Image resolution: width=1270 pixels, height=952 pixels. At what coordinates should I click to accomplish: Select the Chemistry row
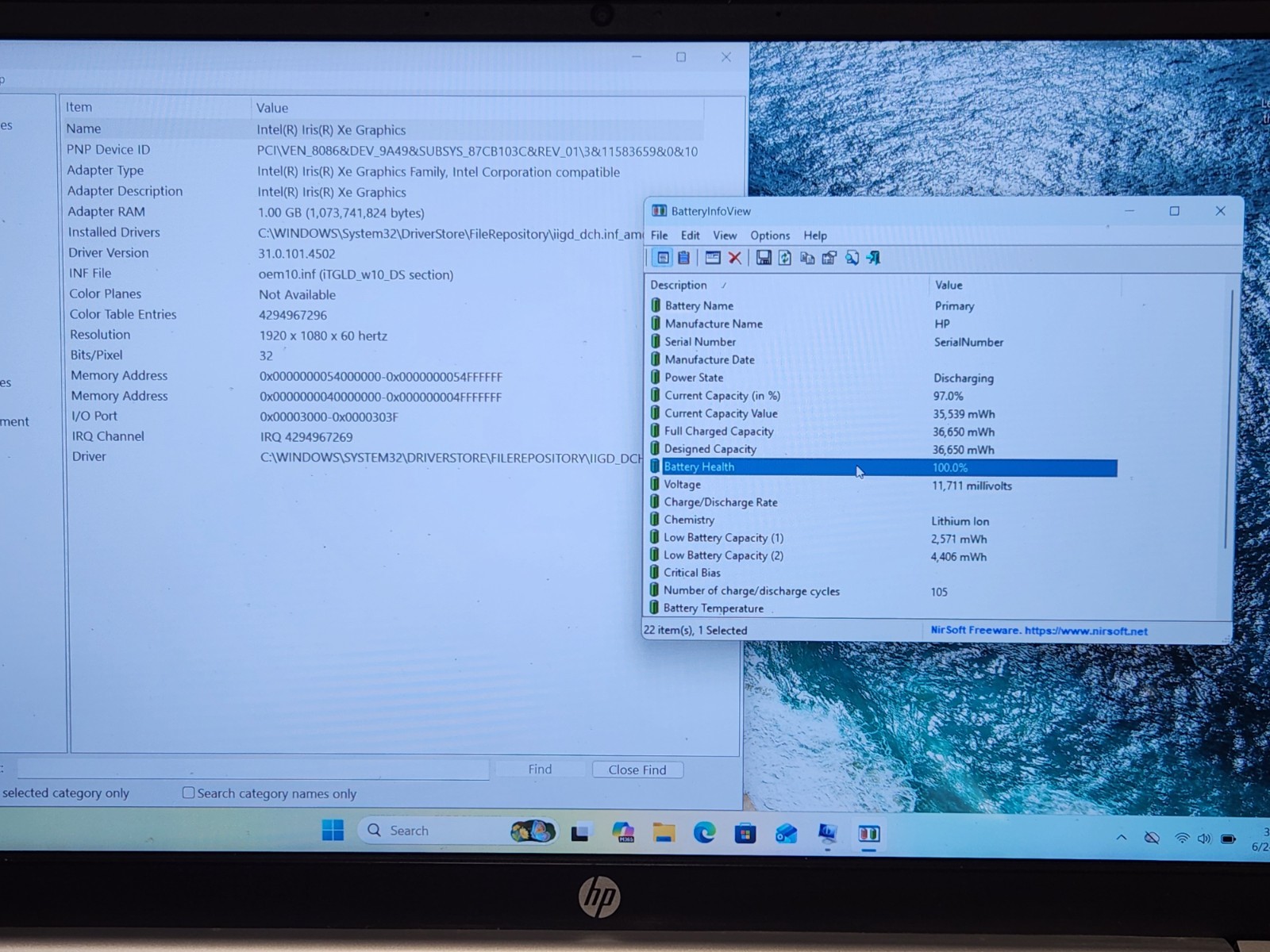tap(883, 520)
